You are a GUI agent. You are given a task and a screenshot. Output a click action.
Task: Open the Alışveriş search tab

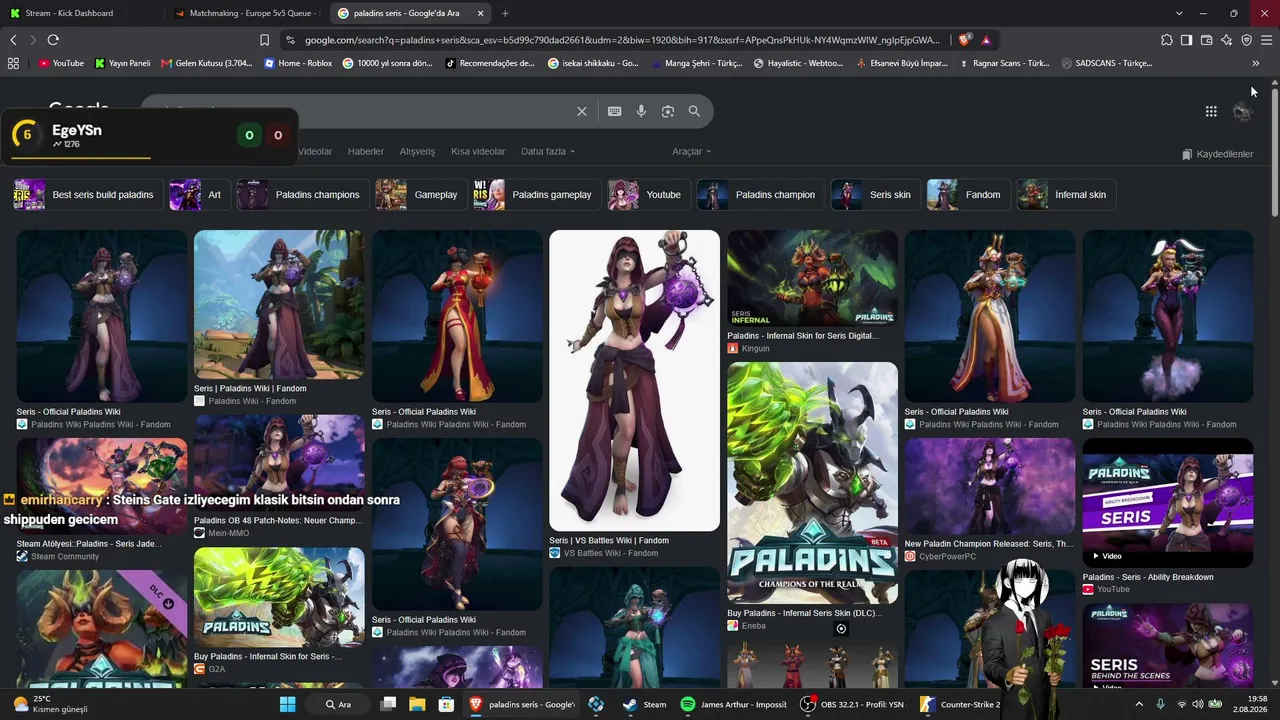pyautogui.click(x=417, y=152)
